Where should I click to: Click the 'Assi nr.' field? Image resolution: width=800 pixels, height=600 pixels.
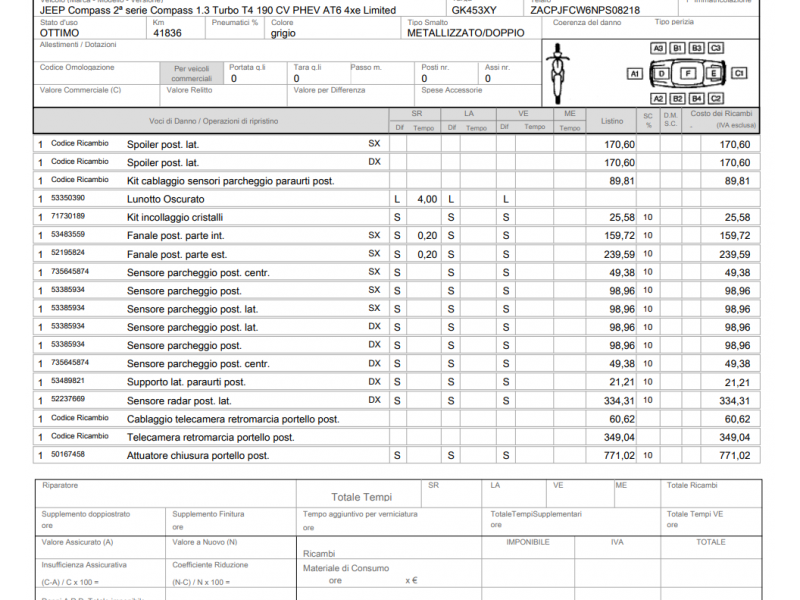tap(510, 73)
